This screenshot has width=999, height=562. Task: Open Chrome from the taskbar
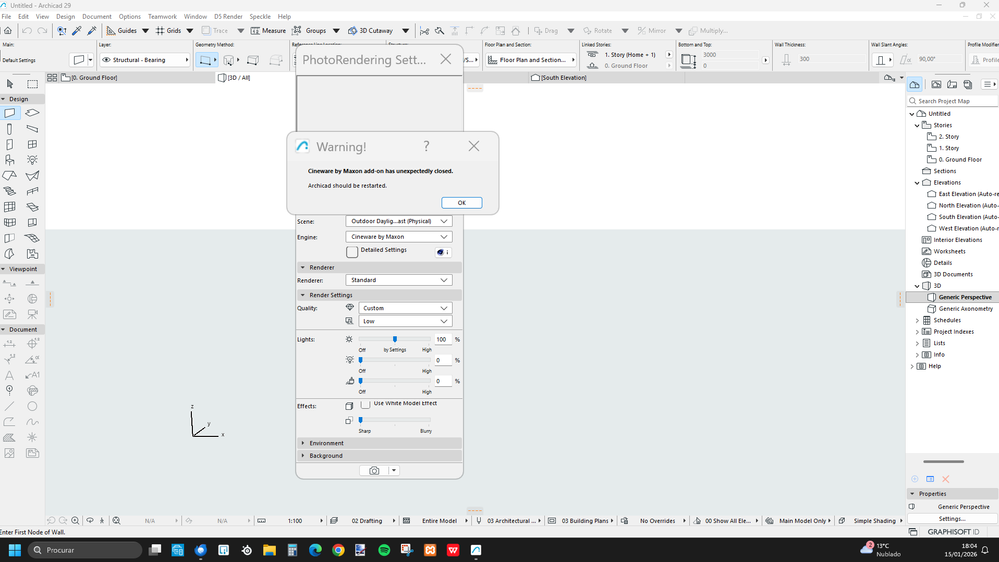[338, 550]
